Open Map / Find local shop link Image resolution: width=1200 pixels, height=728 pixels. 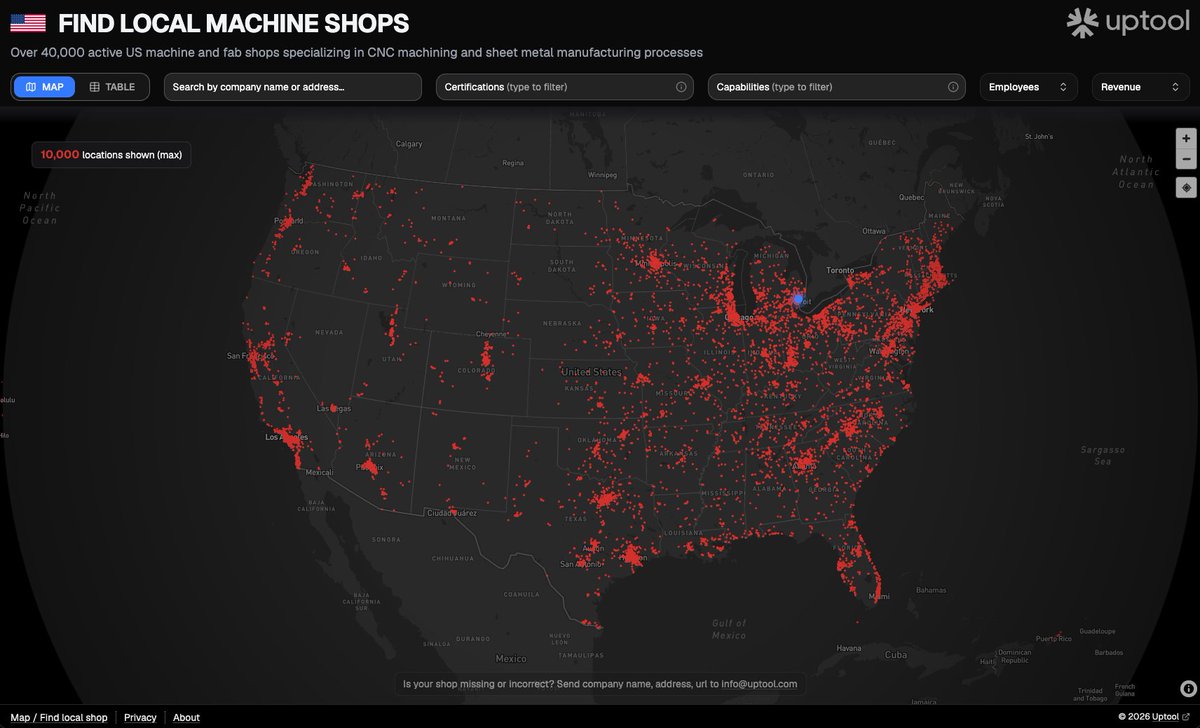pyautogui.click(x=59, y=717)
